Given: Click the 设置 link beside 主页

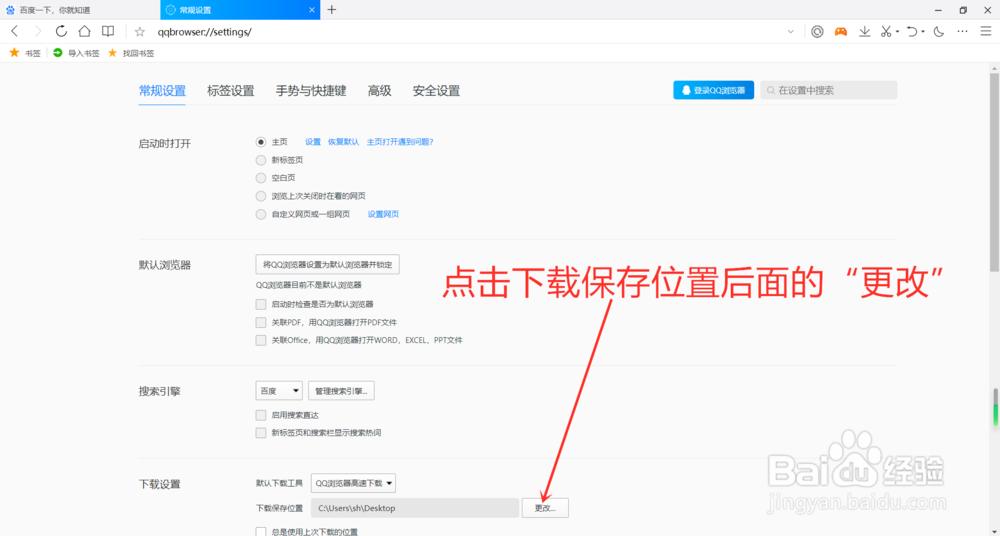Looking at the screenshot, I should 312,142.
